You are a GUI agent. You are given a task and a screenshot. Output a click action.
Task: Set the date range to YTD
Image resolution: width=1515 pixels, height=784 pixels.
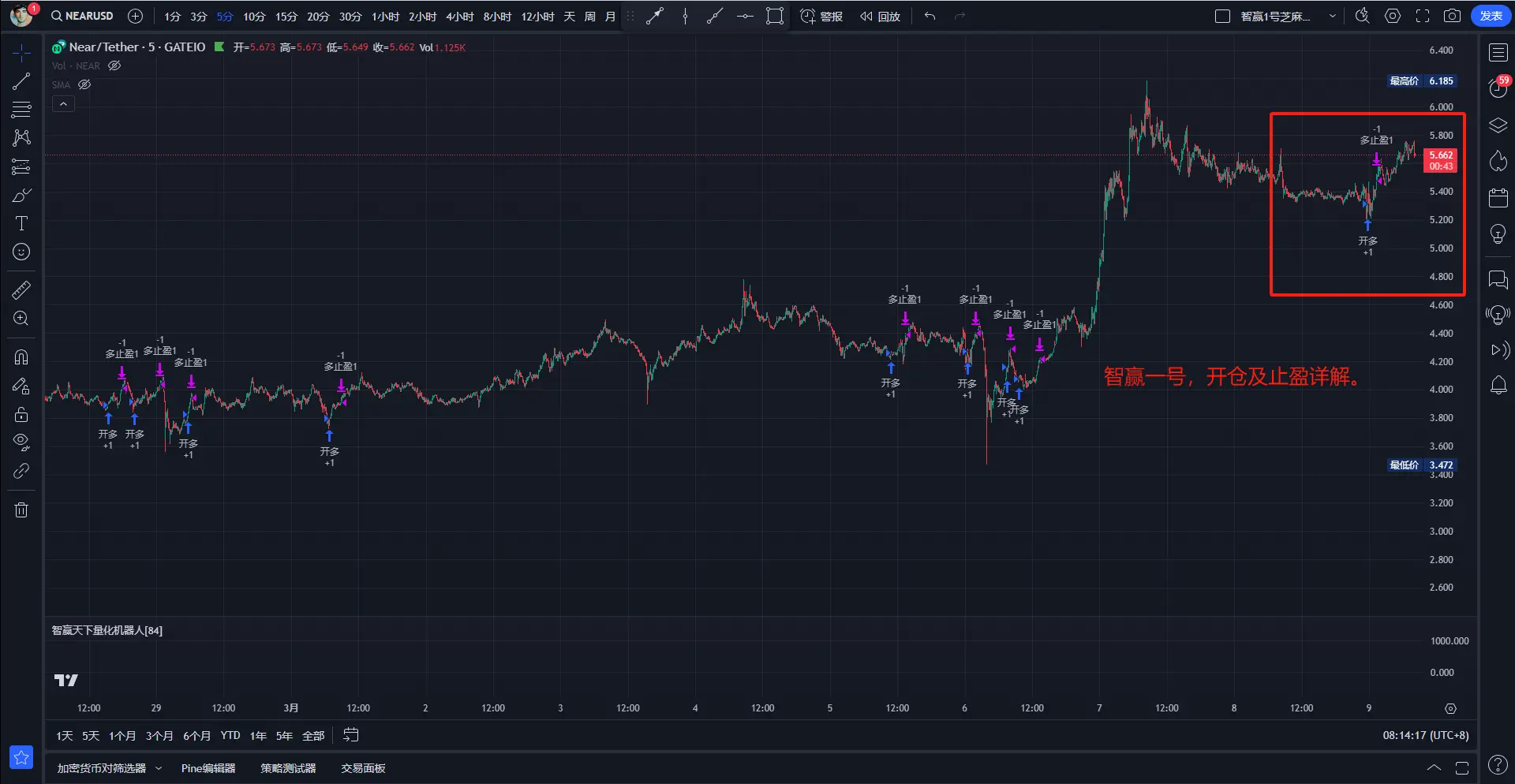click(230, 735)
